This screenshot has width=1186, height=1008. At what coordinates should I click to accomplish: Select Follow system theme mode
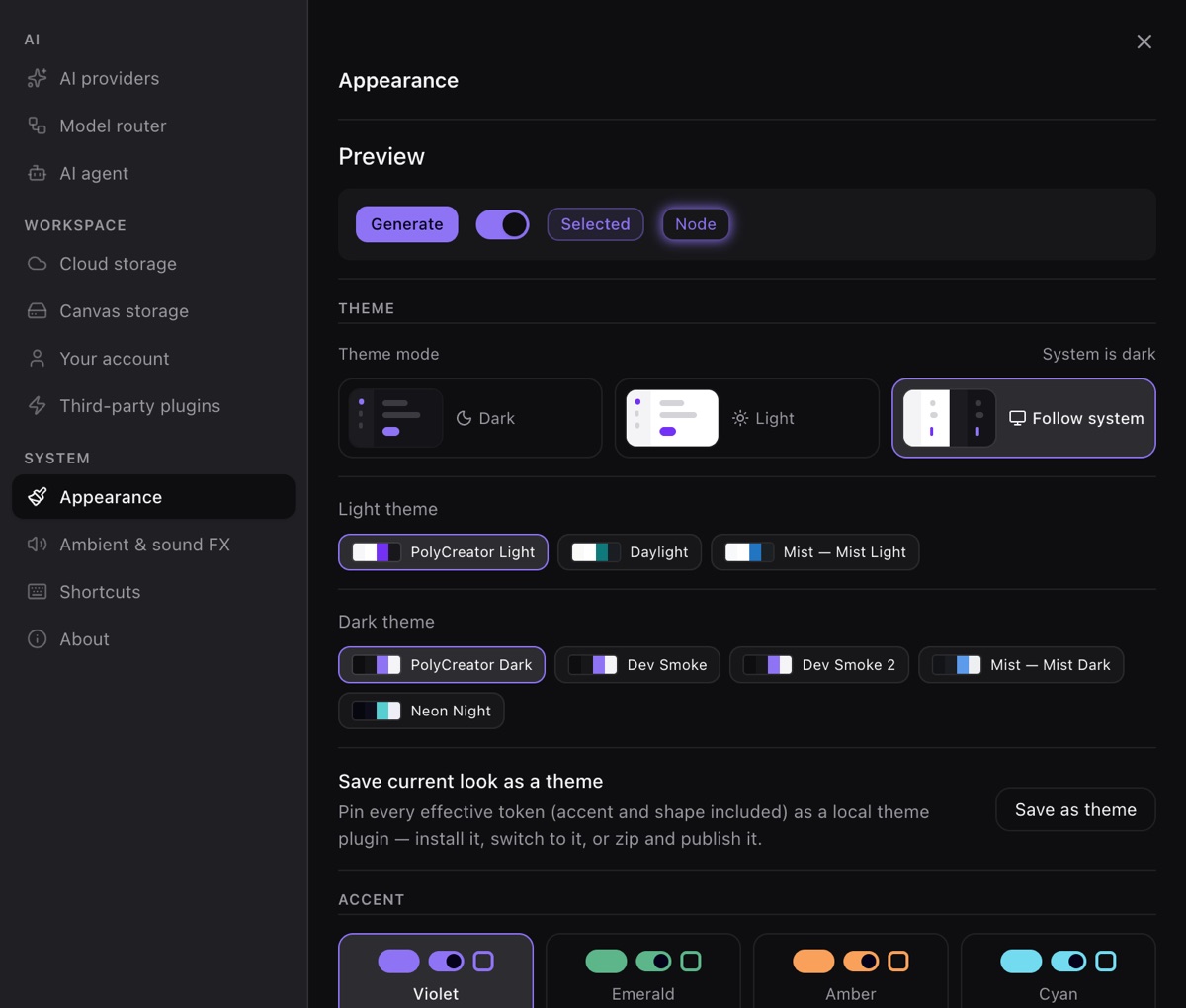coord(1024,418)
